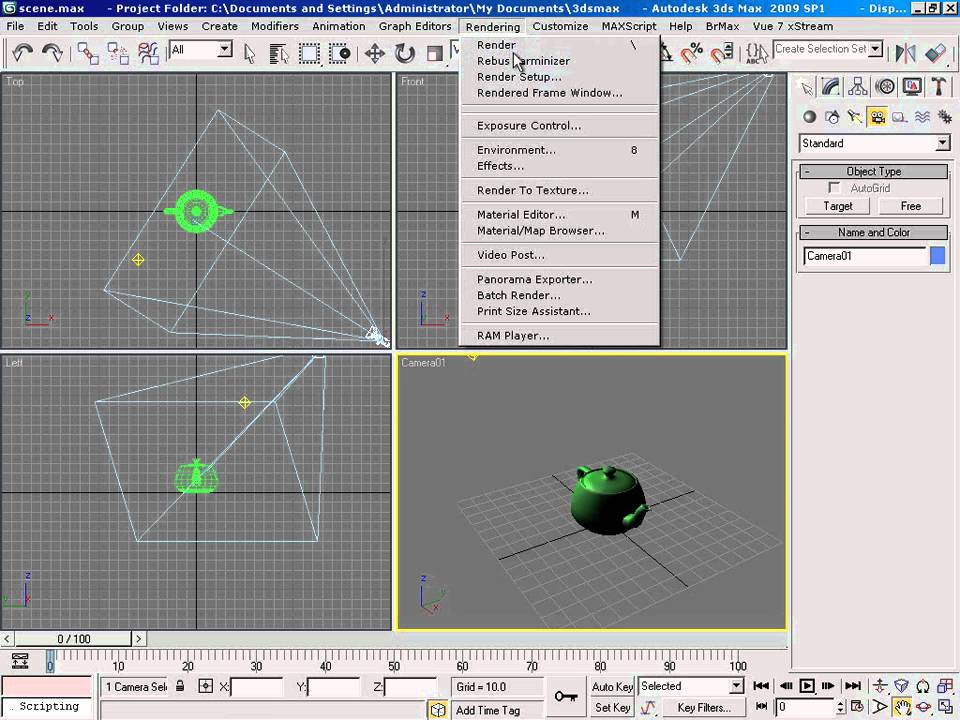This screenshot has width=960, height=720.
Task: Open Render Setup from the menu
Action: [x=559, y=77]
